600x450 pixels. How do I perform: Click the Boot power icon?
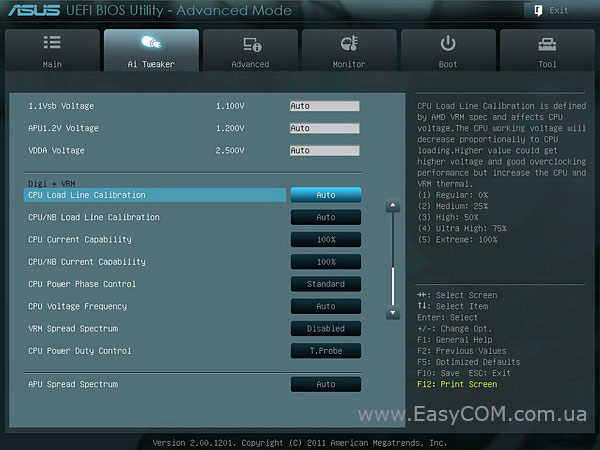(x=448, y=43)
